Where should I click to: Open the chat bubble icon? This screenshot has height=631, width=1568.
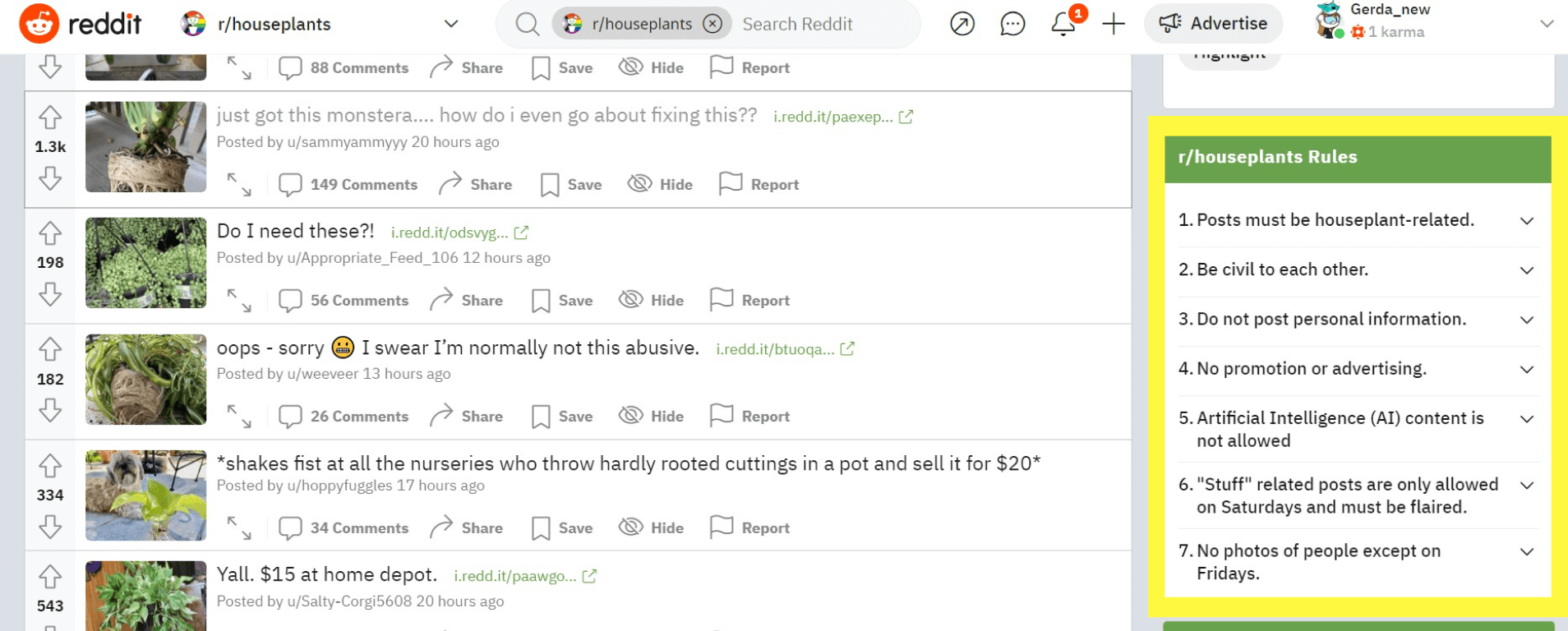[1012, 24]
